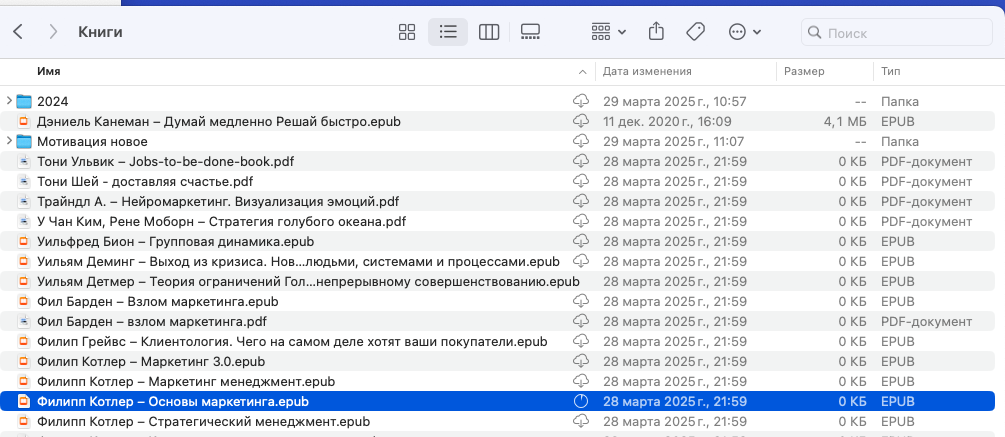
Task: Click date 11 дек. 2020 г., 16:09
Action: coord(667,121)
